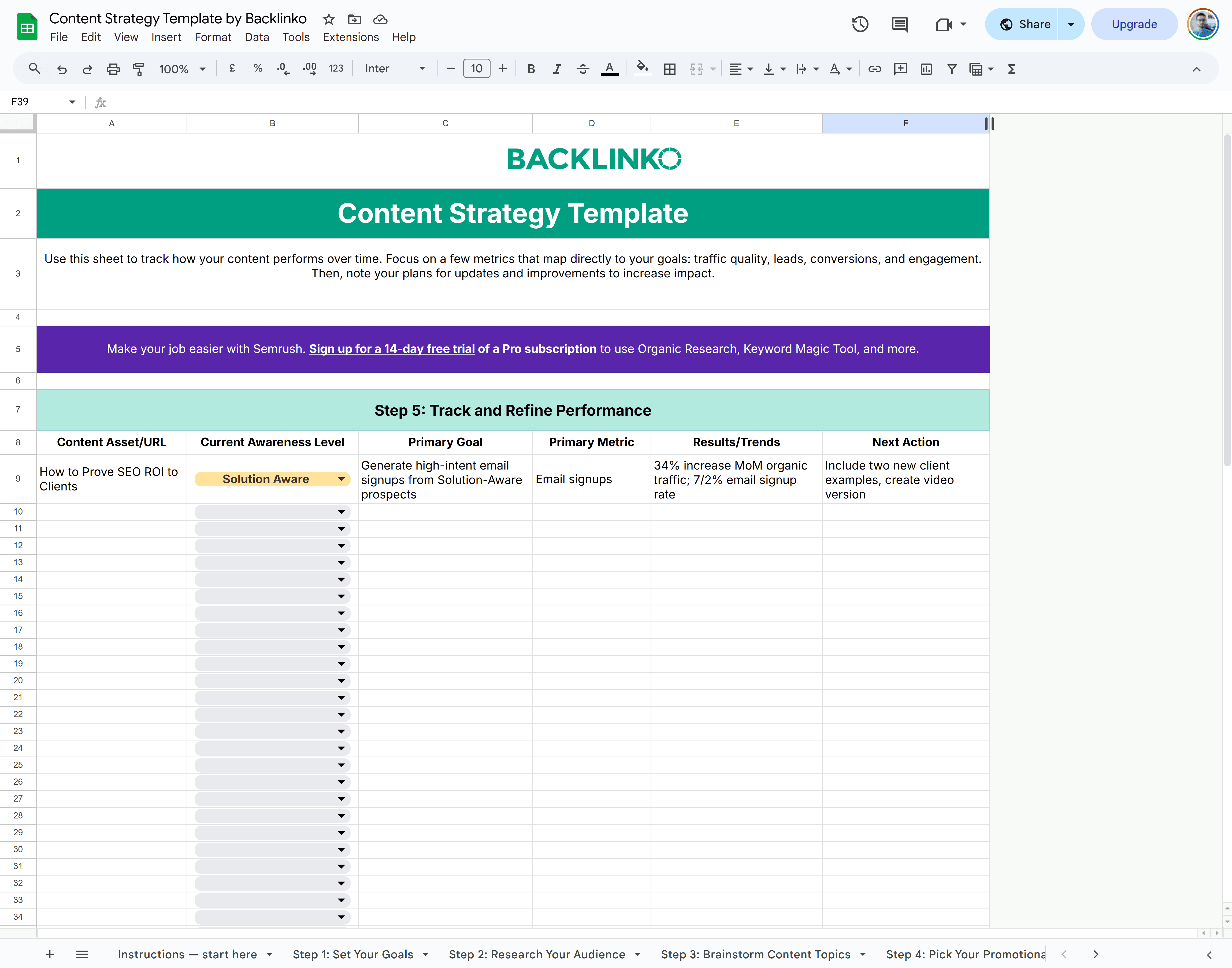This screenshot has width=1232, height=968.
Task: Select the paint format tool
Action: pos(139,69)
